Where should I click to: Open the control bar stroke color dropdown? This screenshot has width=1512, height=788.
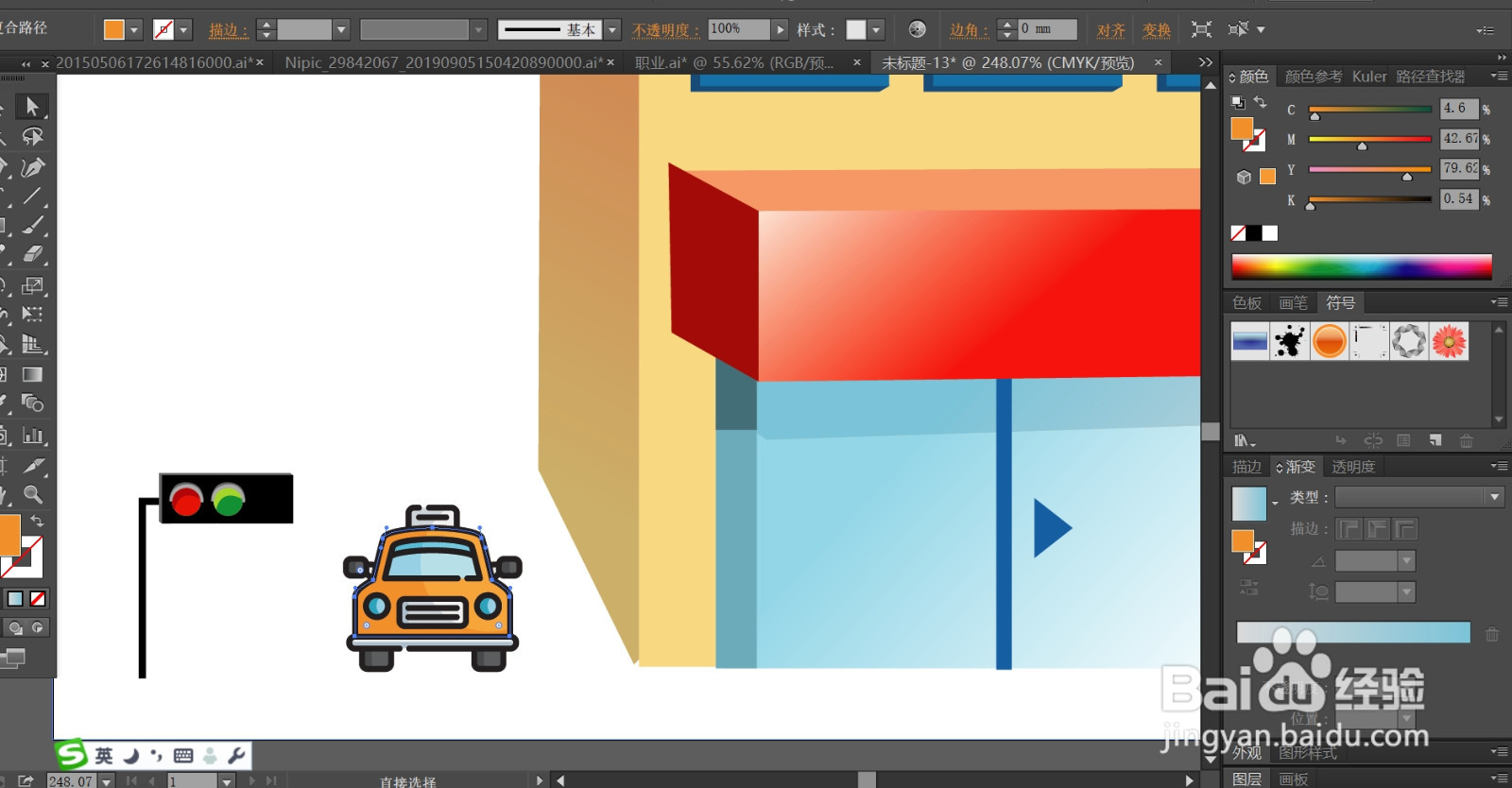[x=184, y=30]
